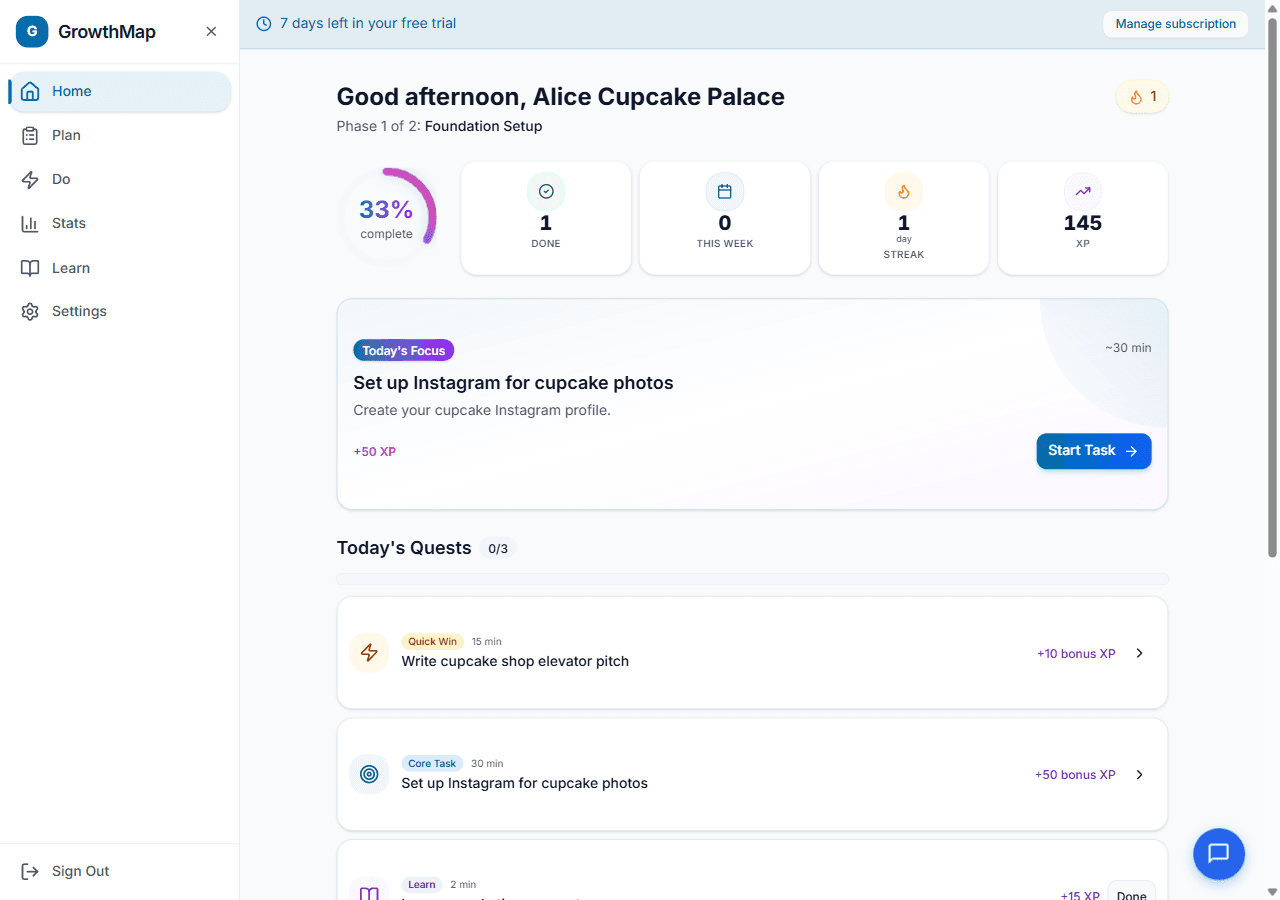The width and height of the screenshot is (1280, 900).
Task: Open the Home section
Action: (120, 91)
